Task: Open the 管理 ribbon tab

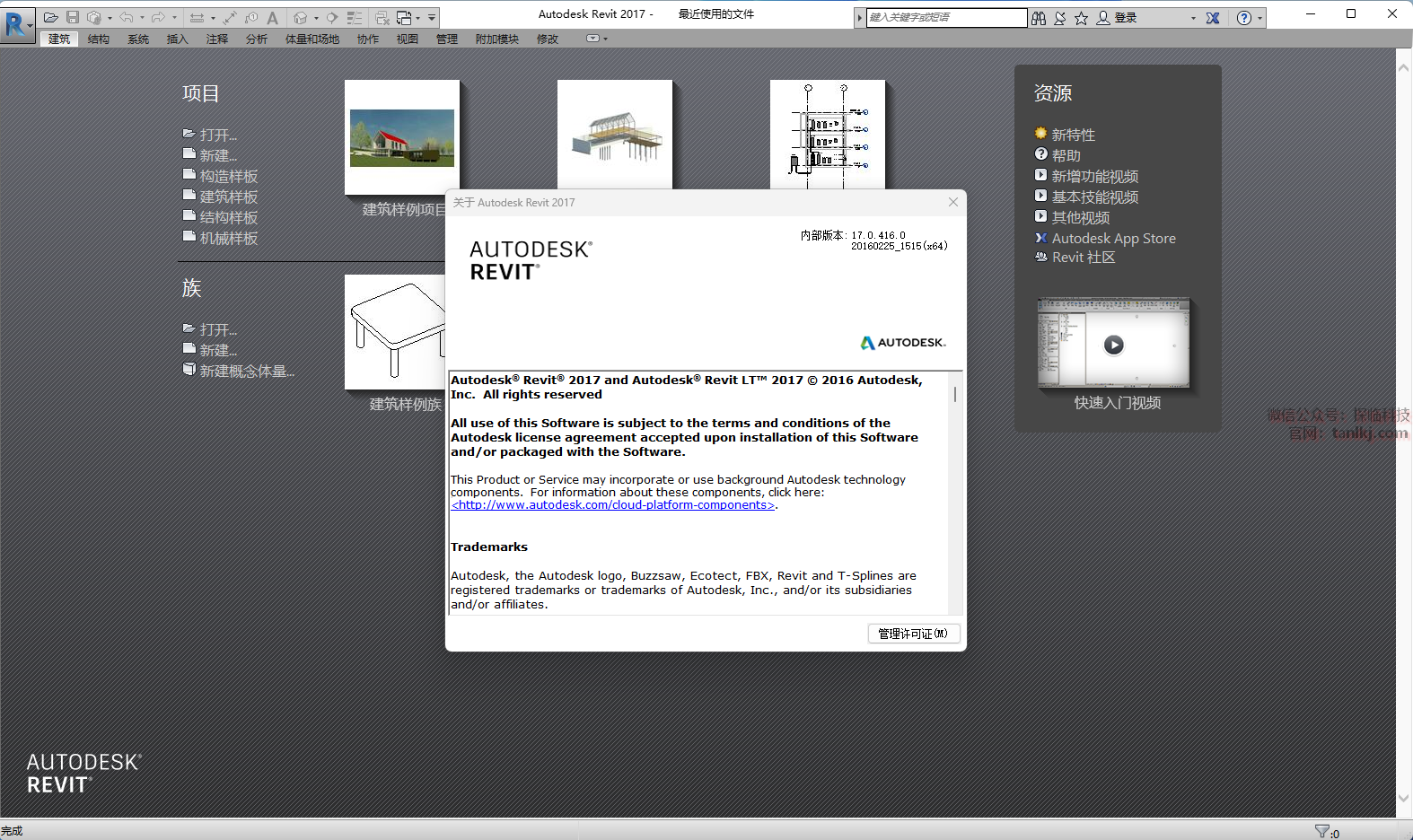Action: coord(447,39)
